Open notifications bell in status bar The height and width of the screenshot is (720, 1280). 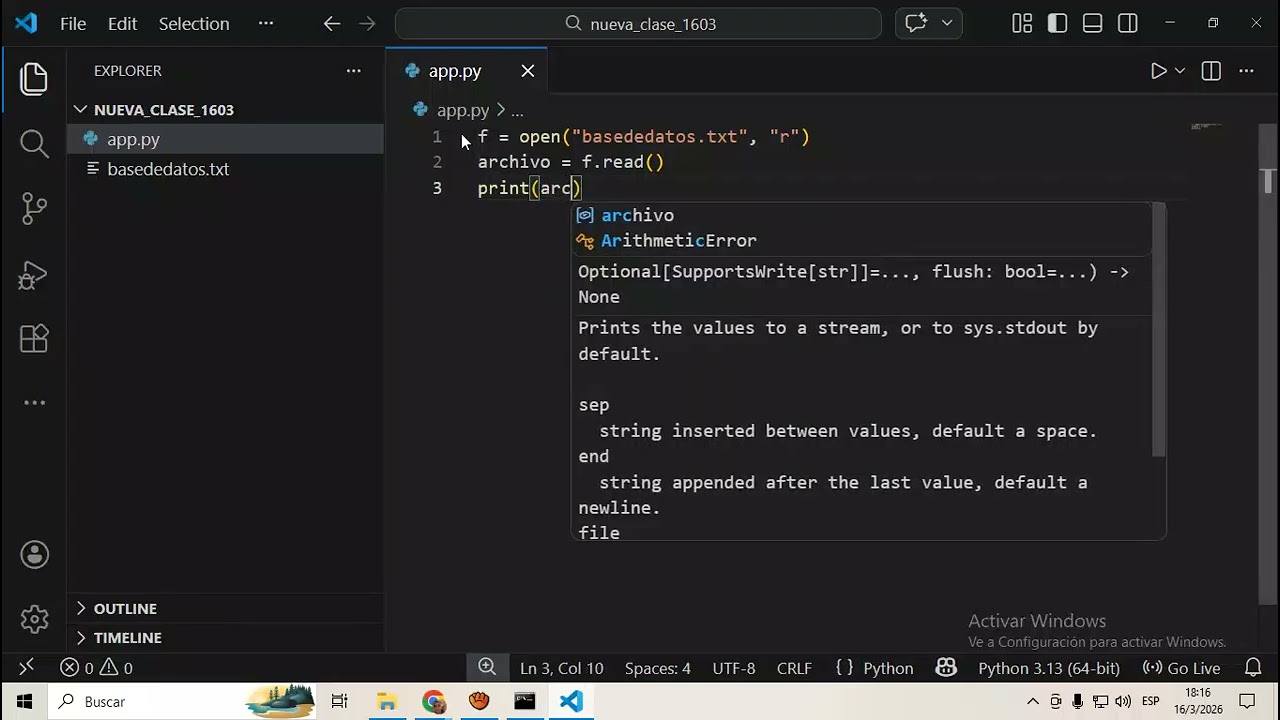[x=1253, y=667]
